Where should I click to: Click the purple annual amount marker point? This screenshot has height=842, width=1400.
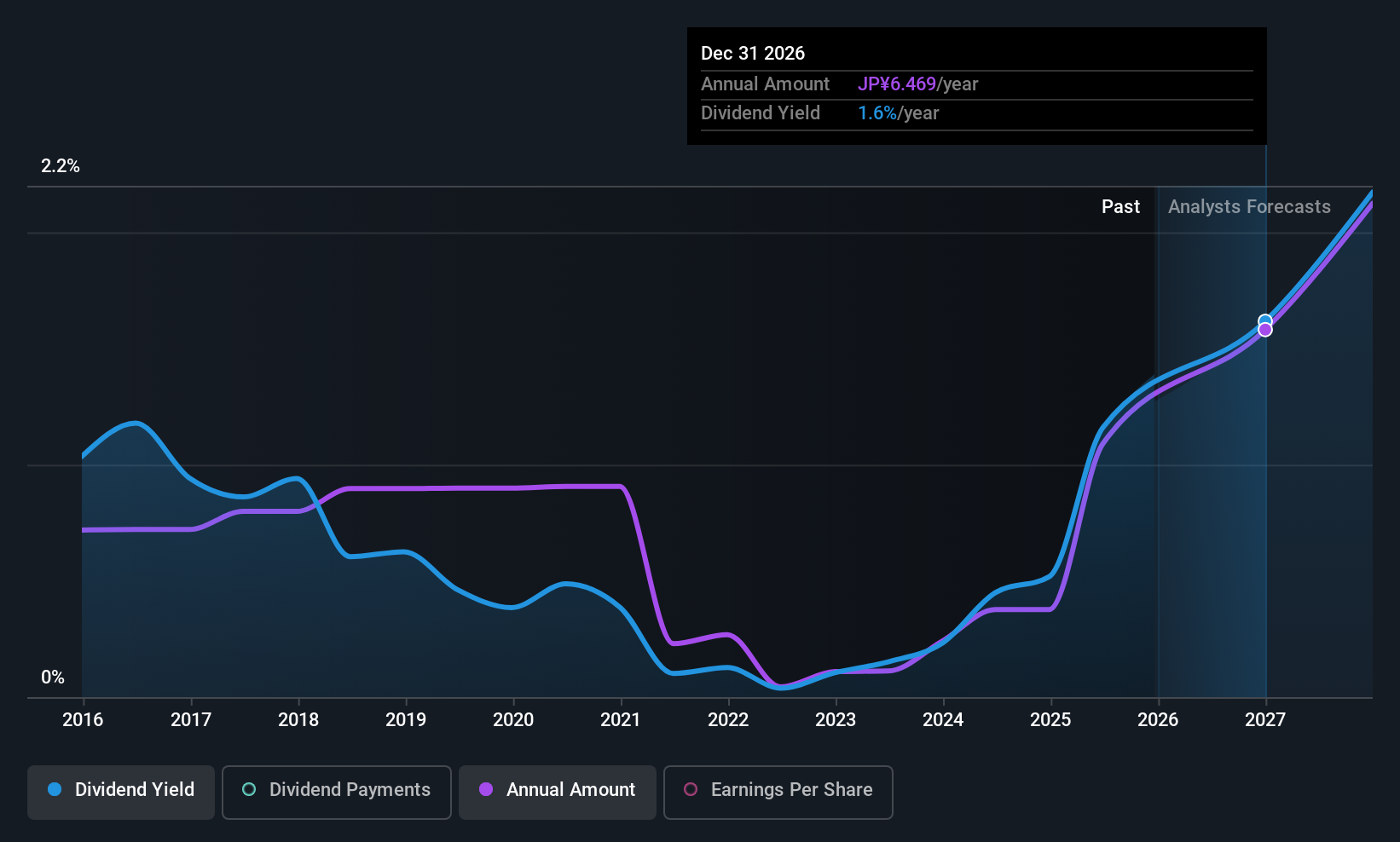pyautogui.click(x=1265, y=330)
